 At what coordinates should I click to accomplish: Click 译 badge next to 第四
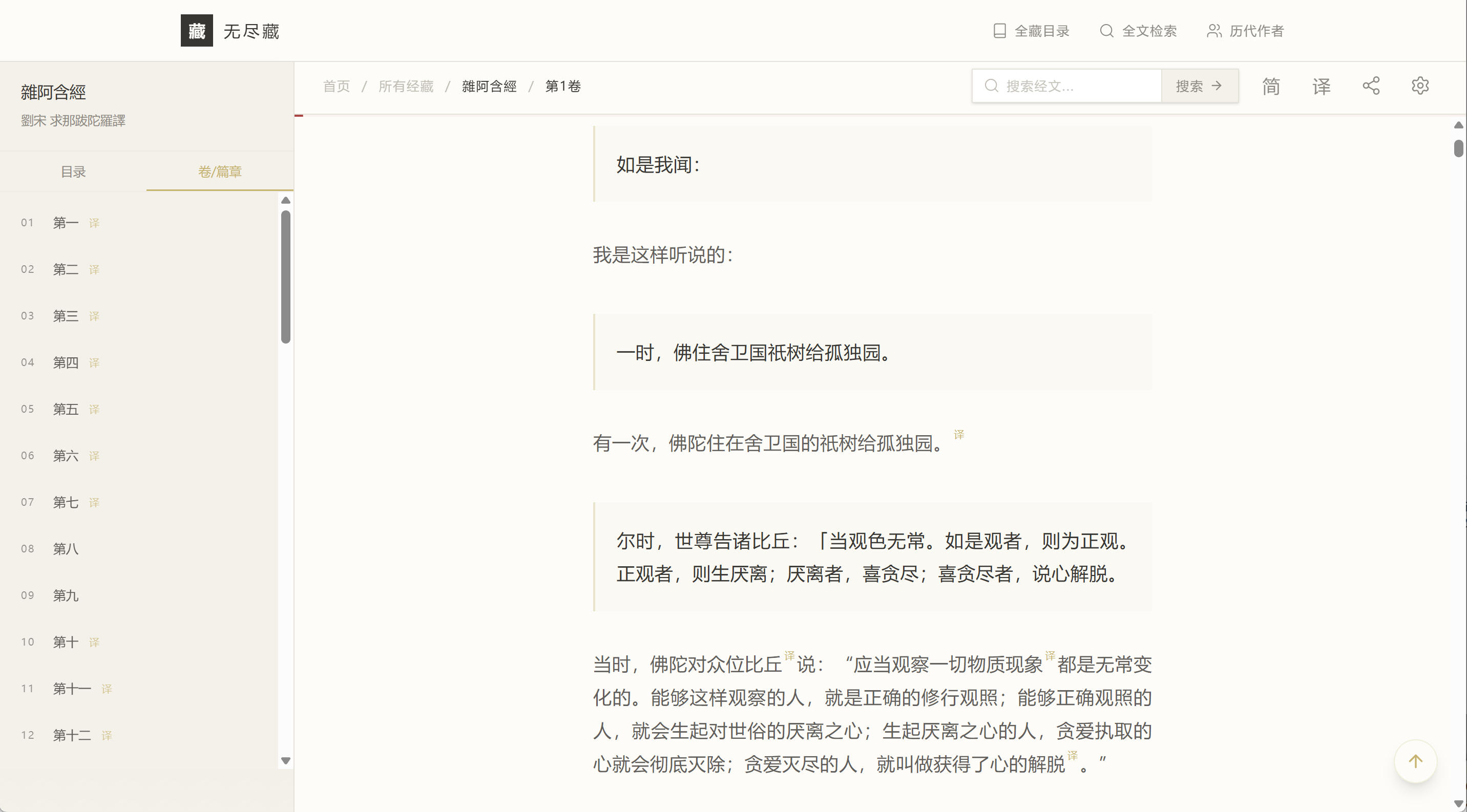click(94, 363)
